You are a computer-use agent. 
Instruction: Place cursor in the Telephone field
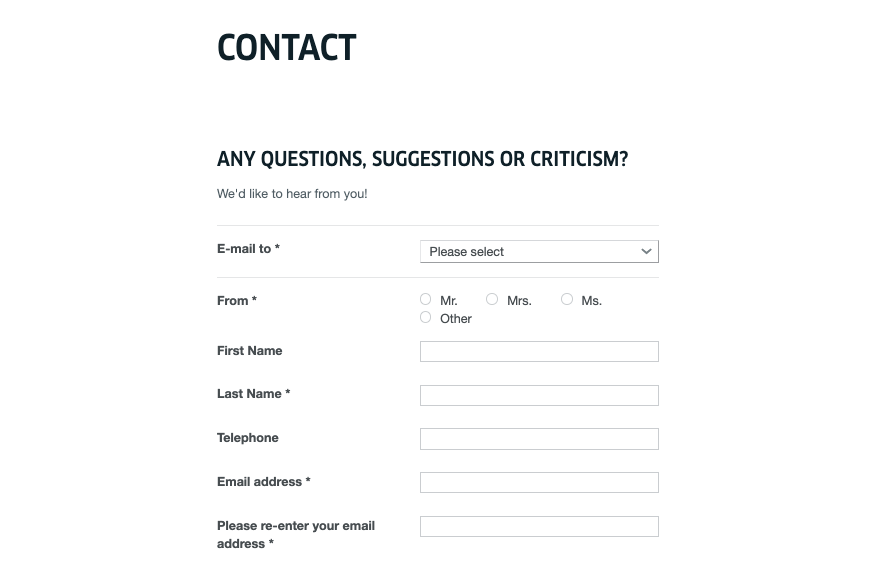539,439
